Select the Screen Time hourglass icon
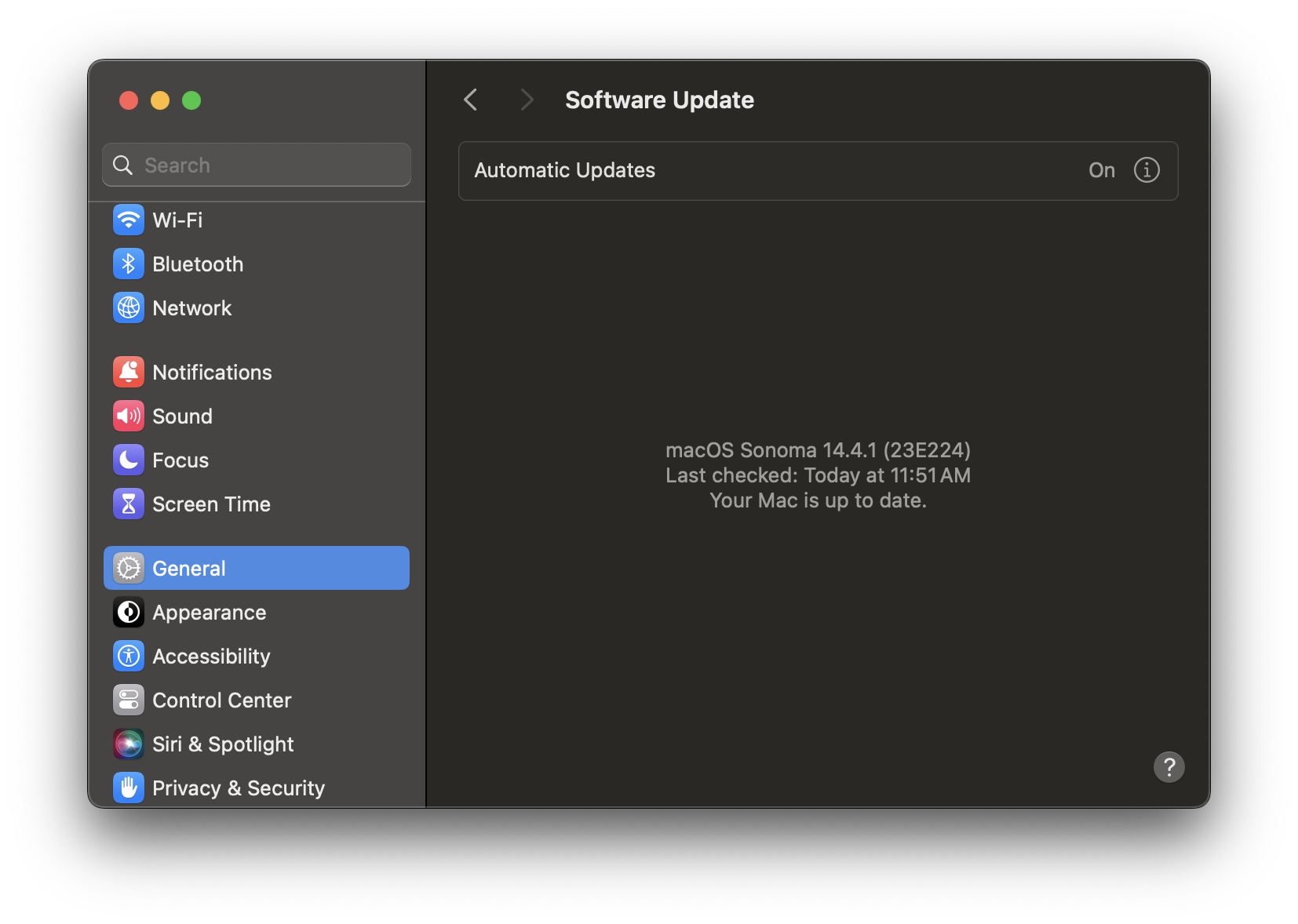The height and width of the screenshot is (924, 1298). tap(129, 504)
